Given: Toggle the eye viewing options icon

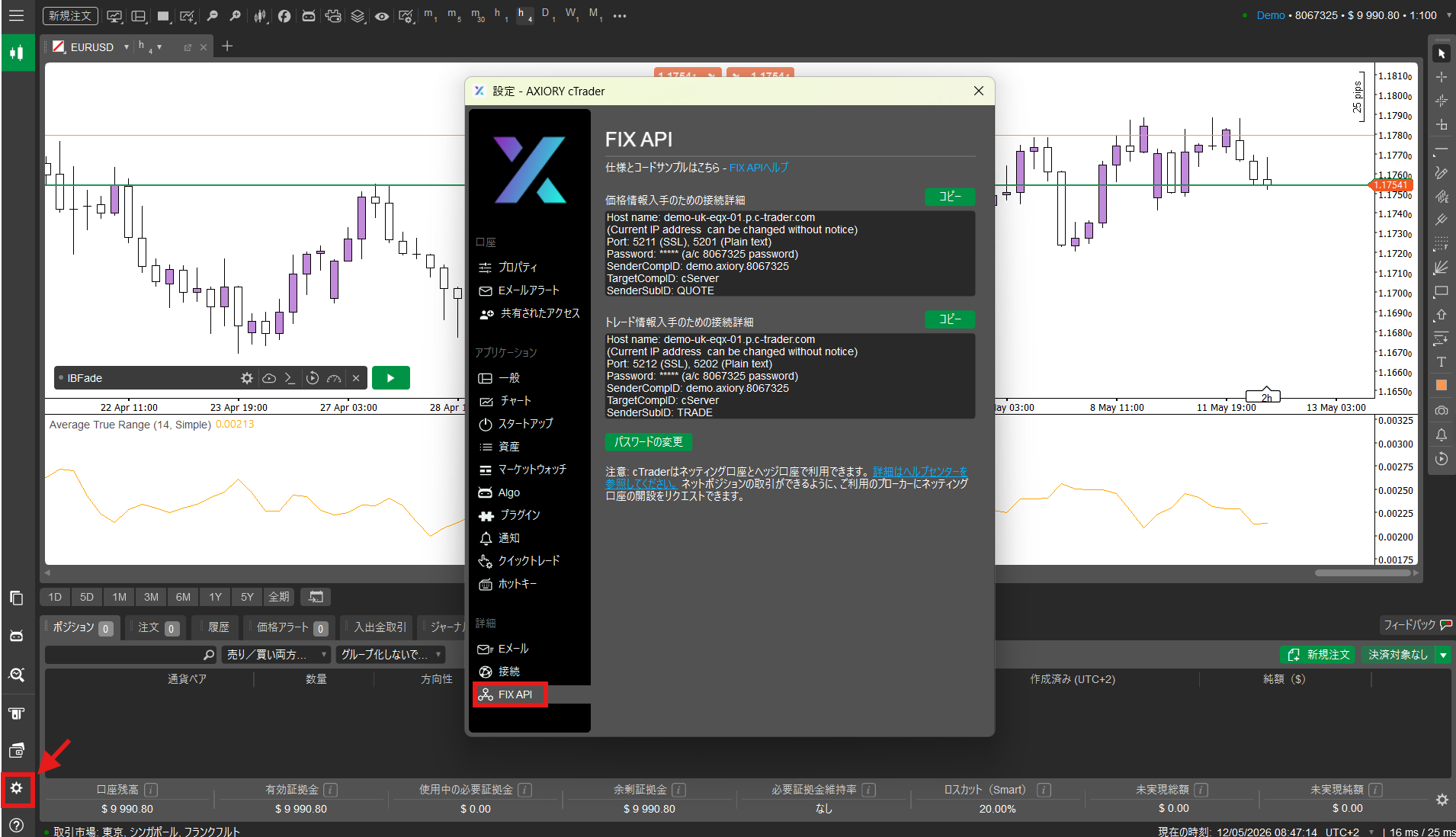Looking at the screenshot, I should pyautogui.click(x=382, y=15).
